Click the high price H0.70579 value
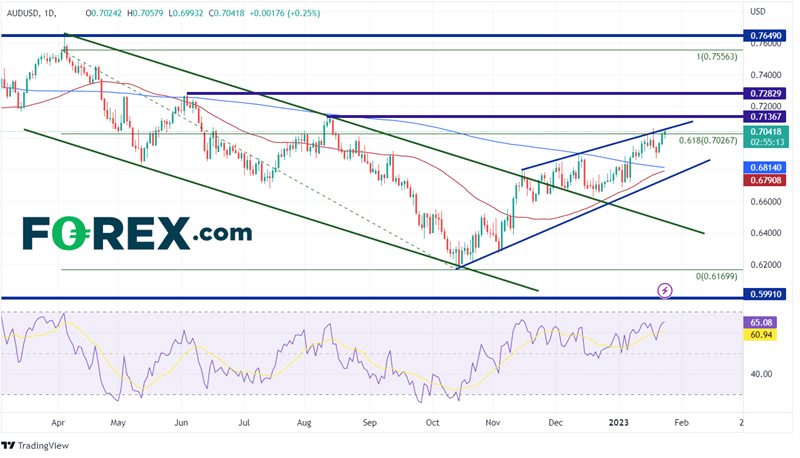 pos(144,14)
